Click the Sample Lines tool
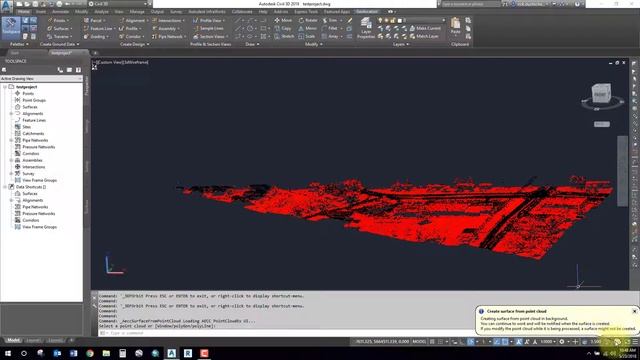The height and width of the screenshot is (360, 640). (x=209, y=29)
